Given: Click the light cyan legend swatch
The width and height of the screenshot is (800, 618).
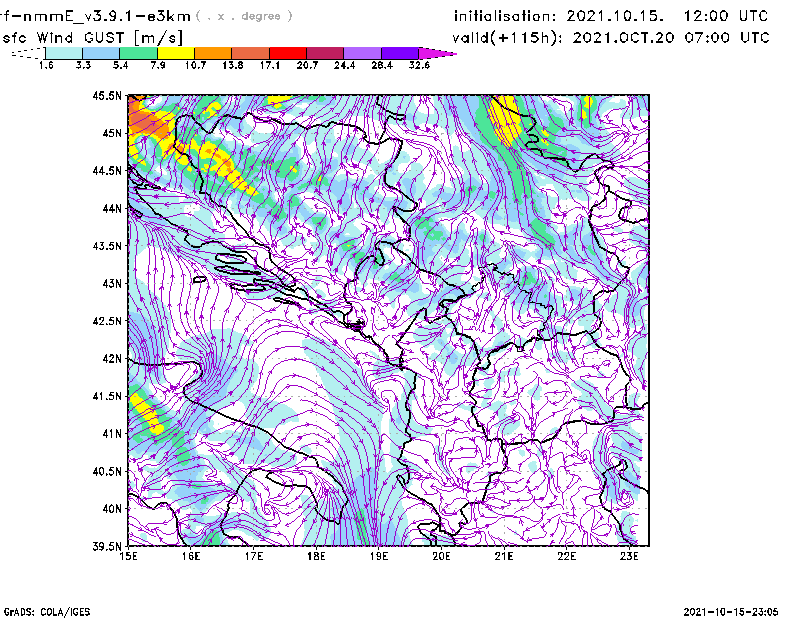Looking at the screenshot, I should [x=64, y=53].
